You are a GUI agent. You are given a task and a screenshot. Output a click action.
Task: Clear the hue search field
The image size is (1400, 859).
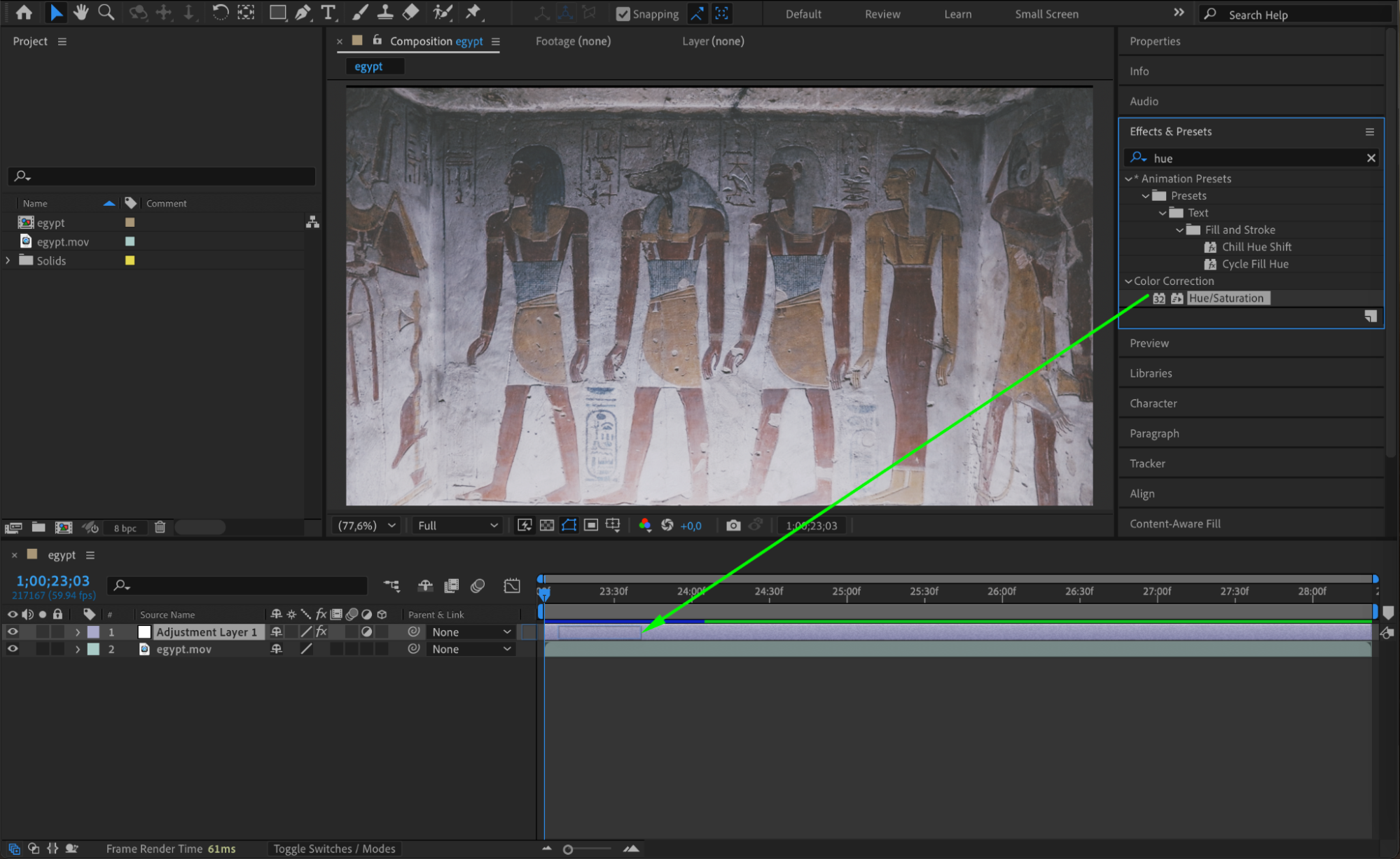[x=1371, y=158]
